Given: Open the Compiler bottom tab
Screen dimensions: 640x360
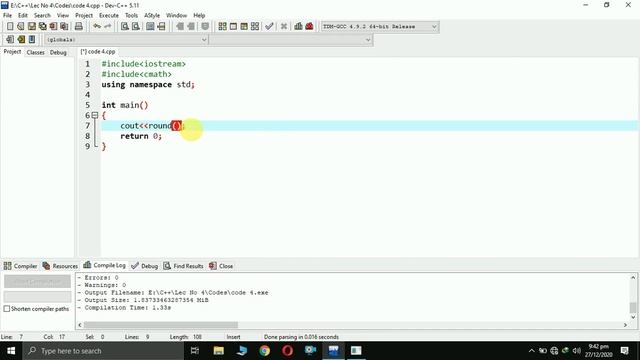Looking at the screenshot, I should pos(20,266).
